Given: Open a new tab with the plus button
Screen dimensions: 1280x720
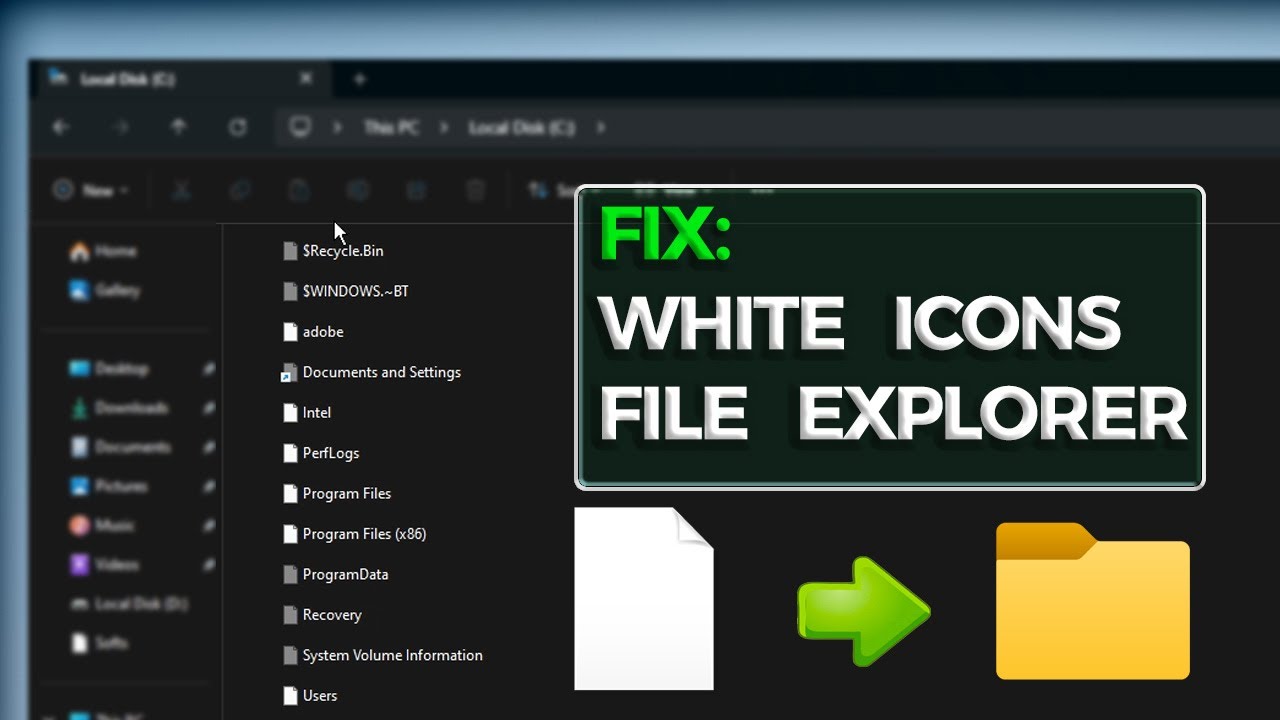Looking at the screenshot, I should click(x=360, y=79).
